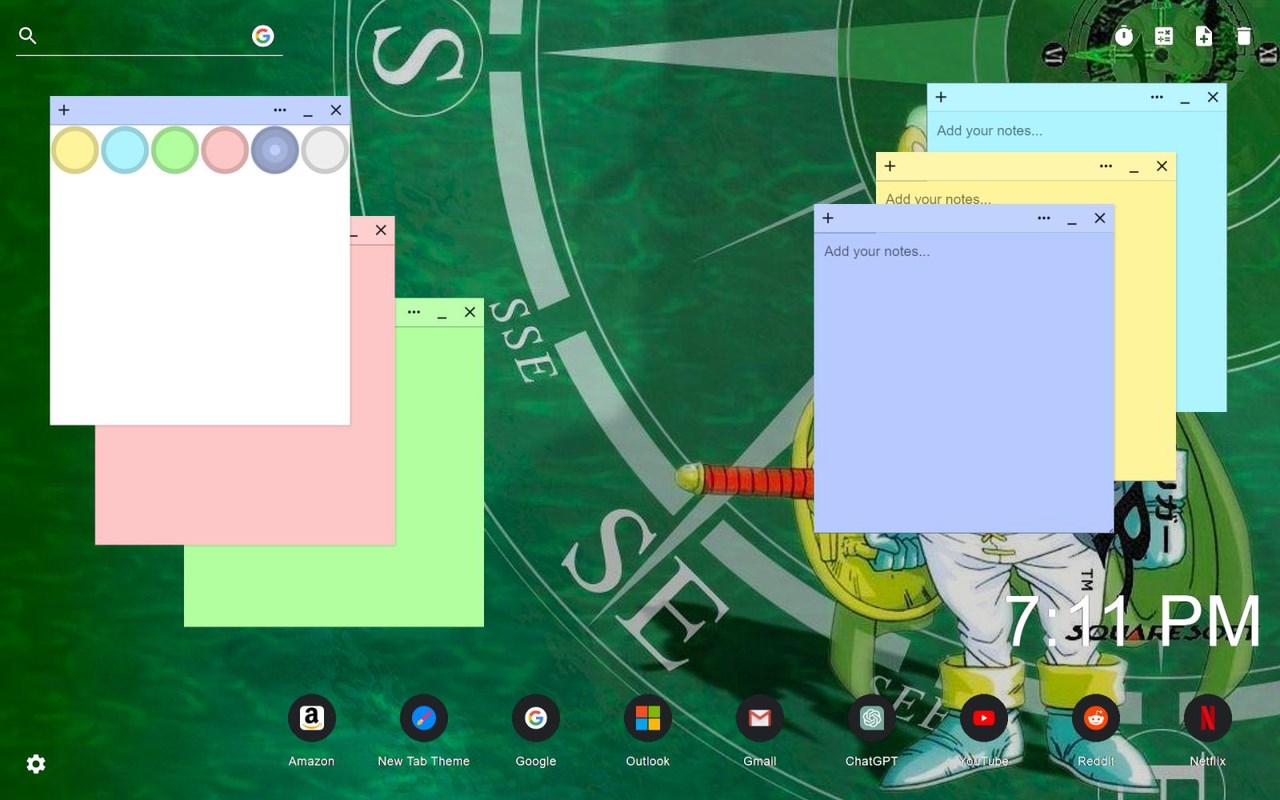Open the New Tab Theme shortcut
This screenshot has width=1280, height=800.
click(x=424, y=718)
